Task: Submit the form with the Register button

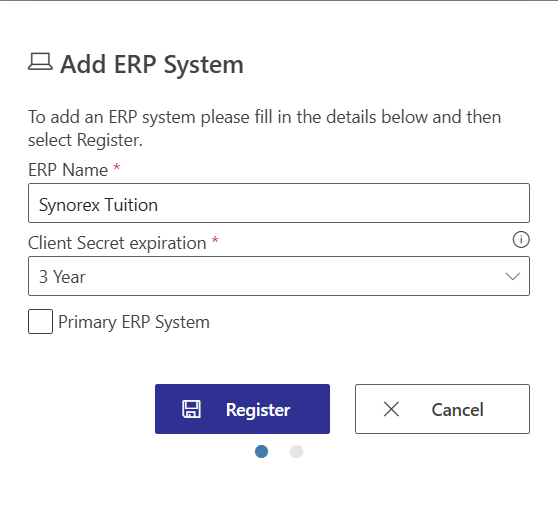Action: pyautogui.click(x=242, y=409)
